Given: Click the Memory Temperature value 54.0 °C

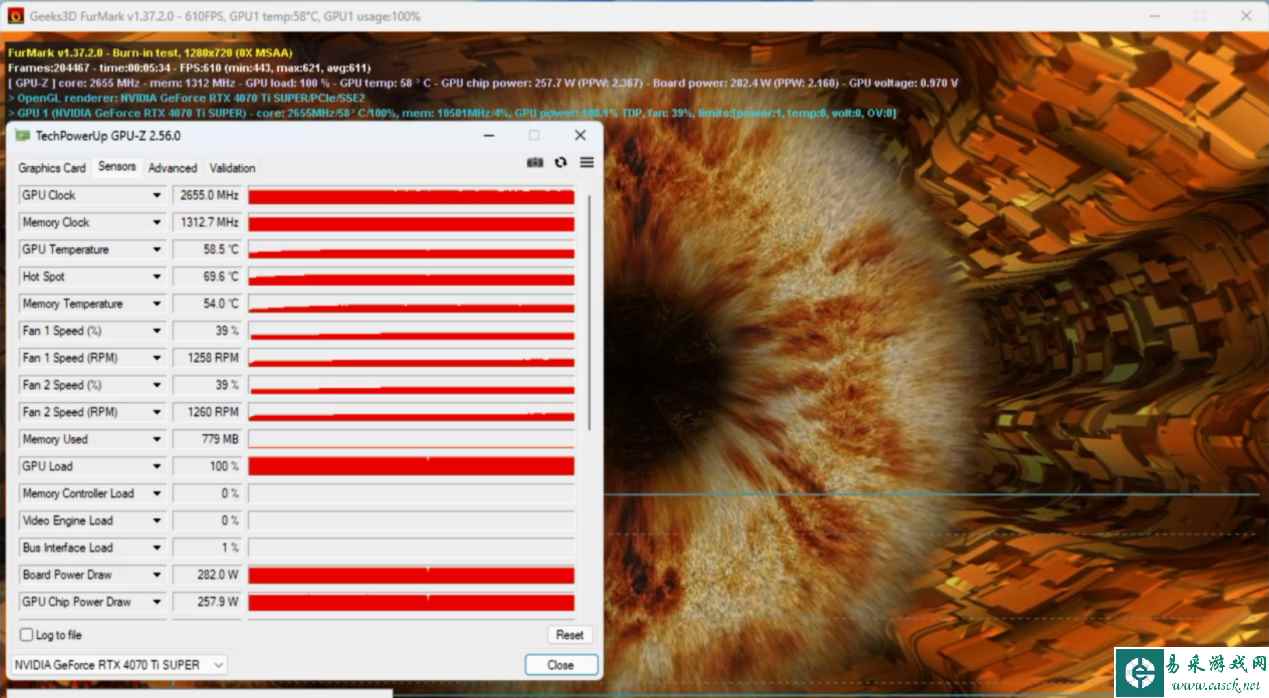Looking at the screenshot, I should 208,304.
